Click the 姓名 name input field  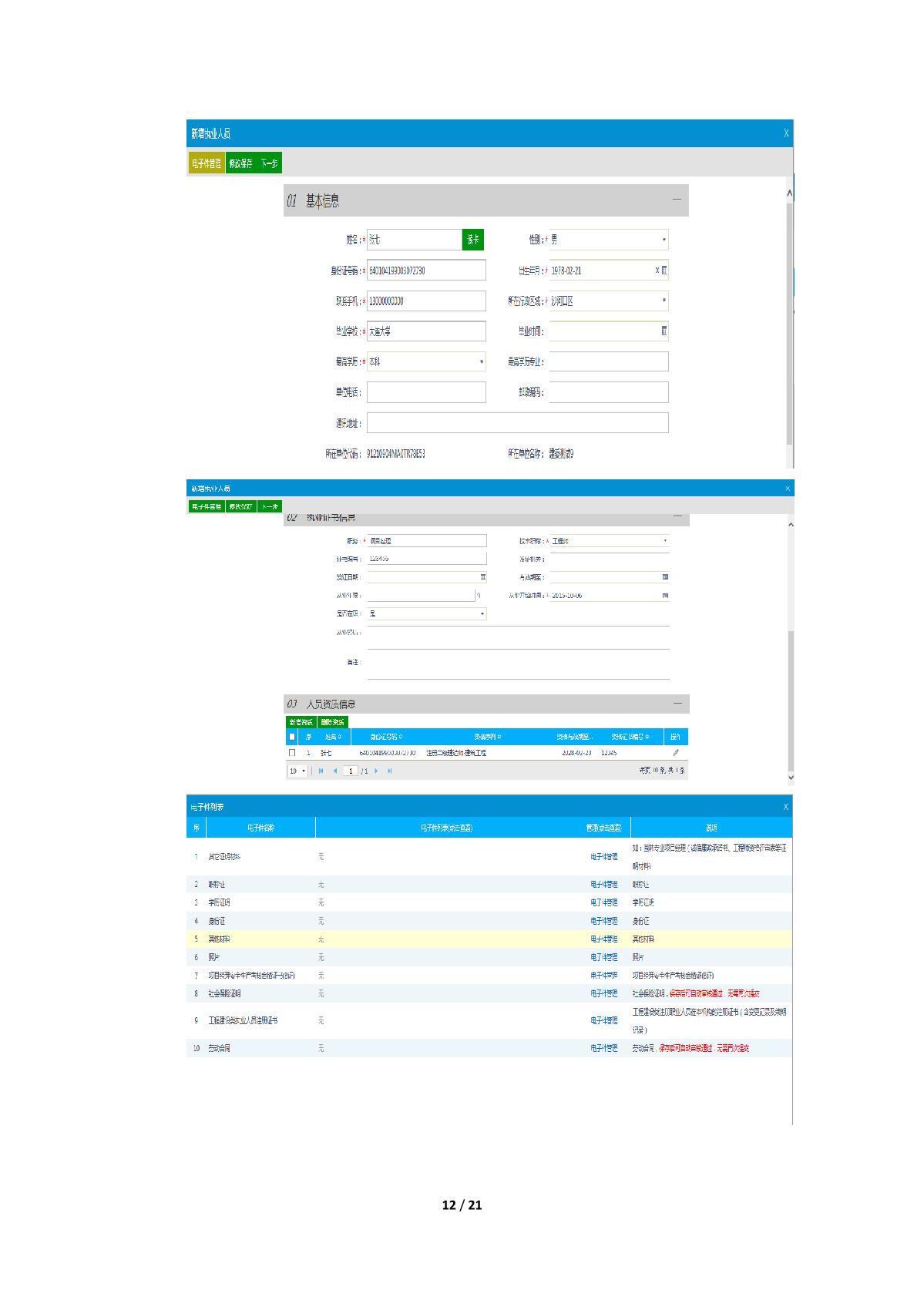[x=415, y=240]
